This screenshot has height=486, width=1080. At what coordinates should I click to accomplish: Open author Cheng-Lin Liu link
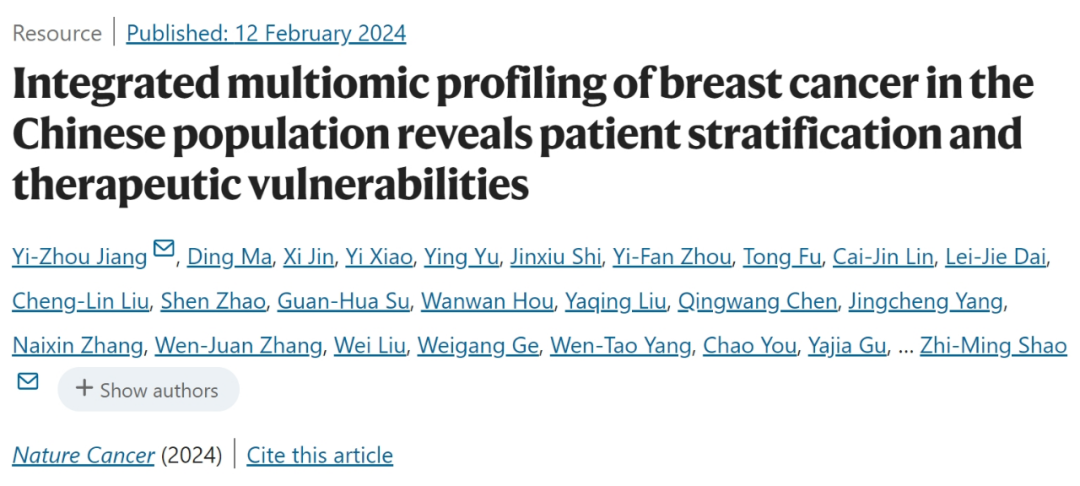pos(79,301)
